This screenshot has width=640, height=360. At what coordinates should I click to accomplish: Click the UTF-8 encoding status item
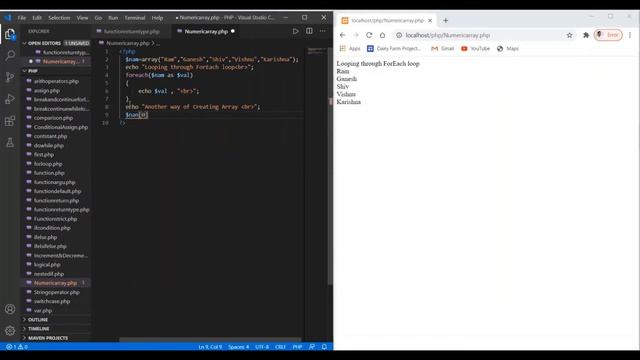262,347
